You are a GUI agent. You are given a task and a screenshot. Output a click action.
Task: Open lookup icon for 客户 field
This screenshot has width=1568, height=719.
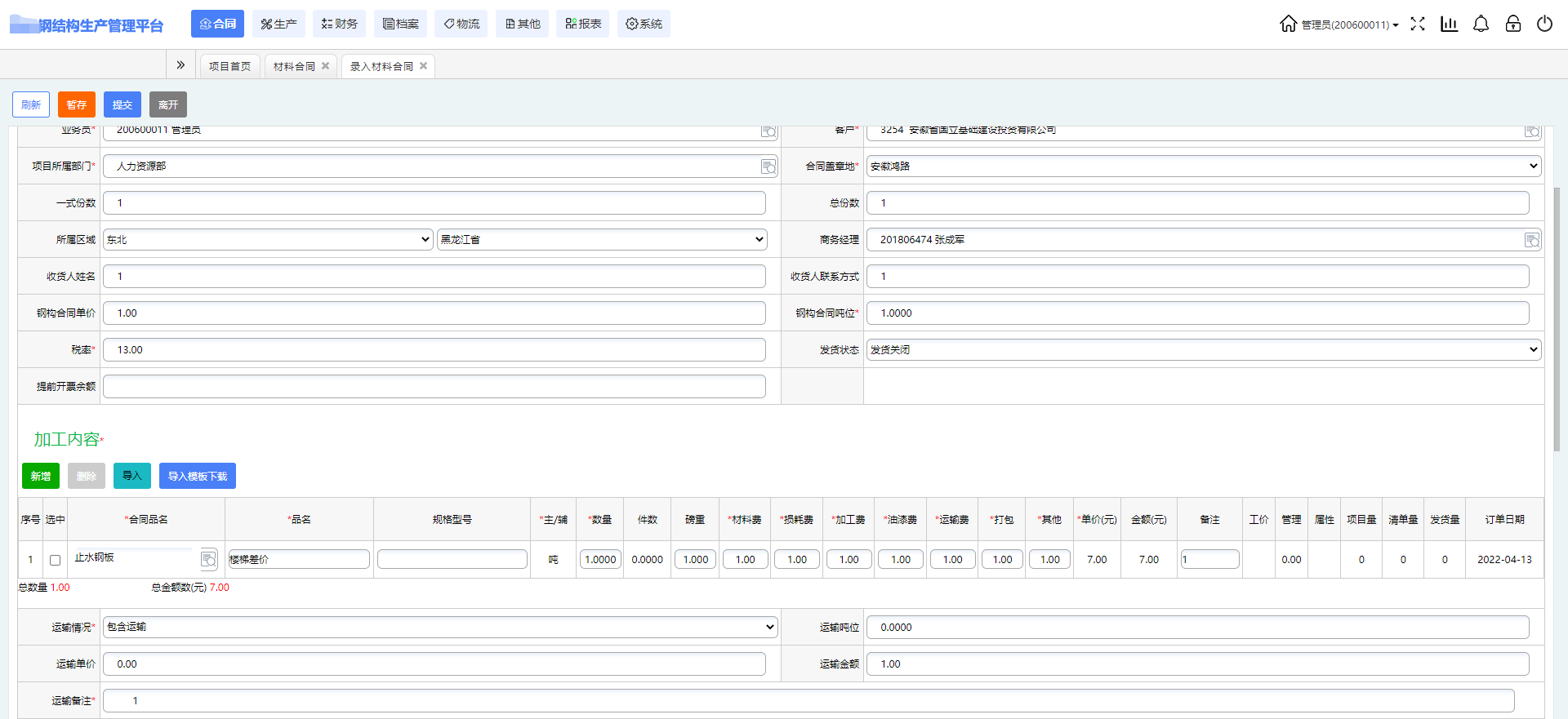[x=1532, y=131]
